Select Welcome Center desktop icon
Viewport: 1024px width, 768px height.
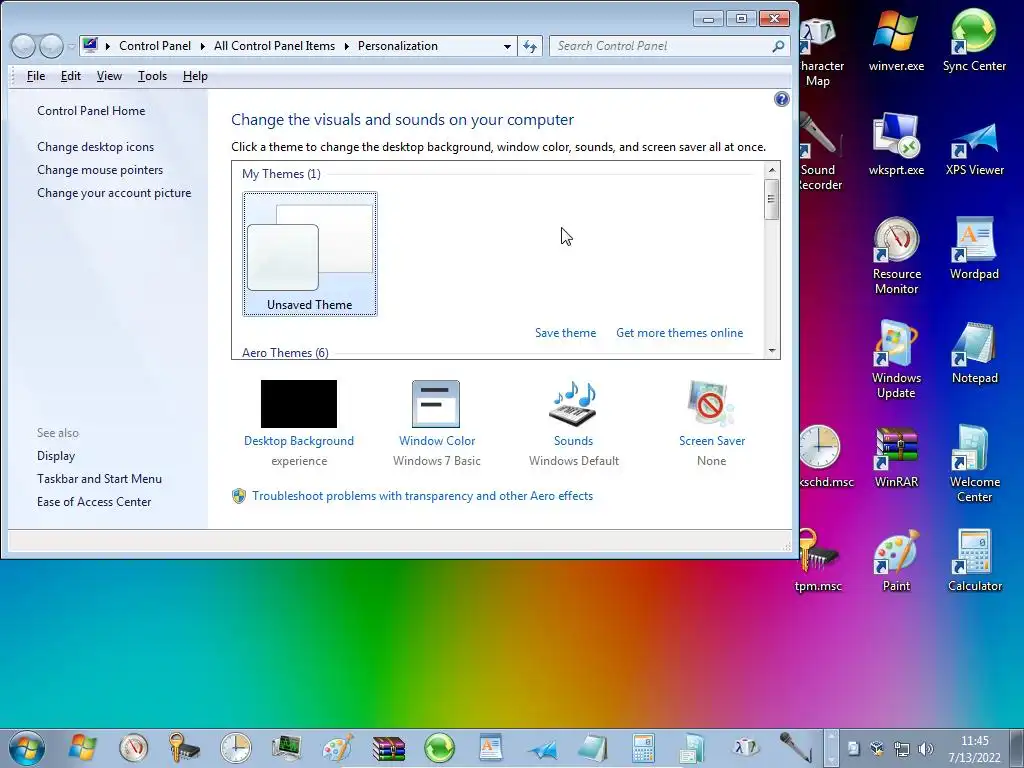[974, 463]
